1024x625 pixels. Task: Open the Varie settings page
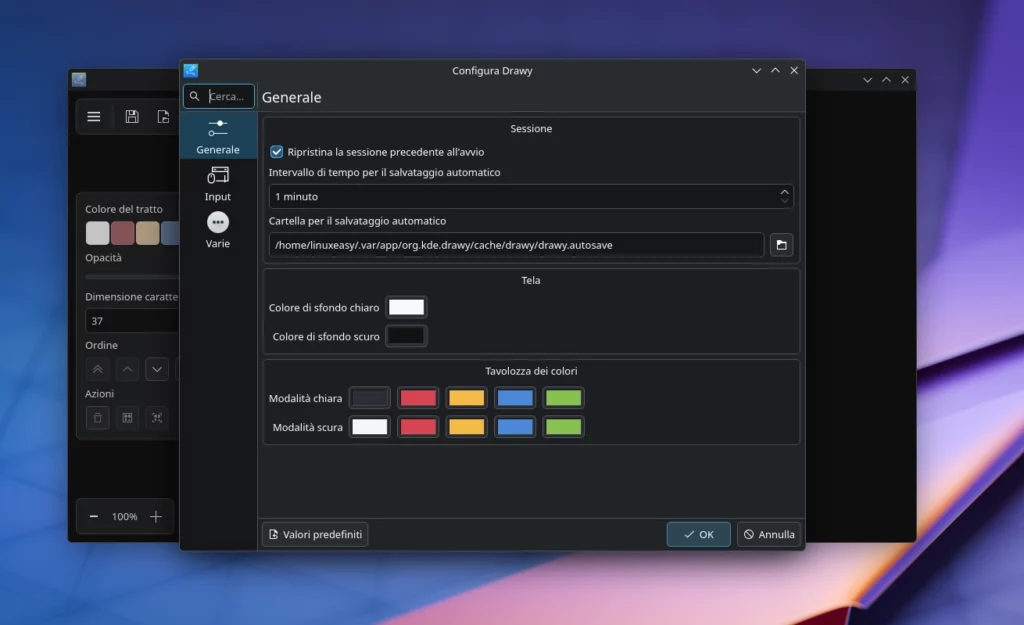click(x=218, y=230)
